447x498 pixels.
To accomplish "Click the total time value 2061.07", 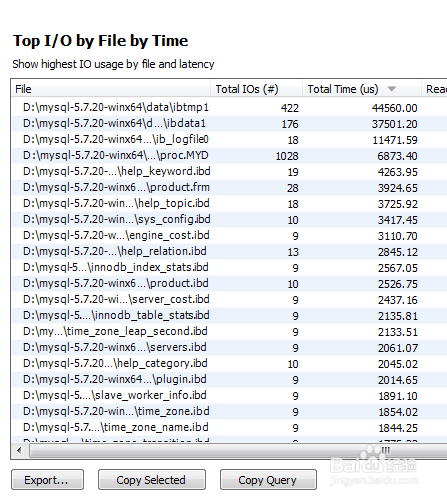I will (398, 348).
